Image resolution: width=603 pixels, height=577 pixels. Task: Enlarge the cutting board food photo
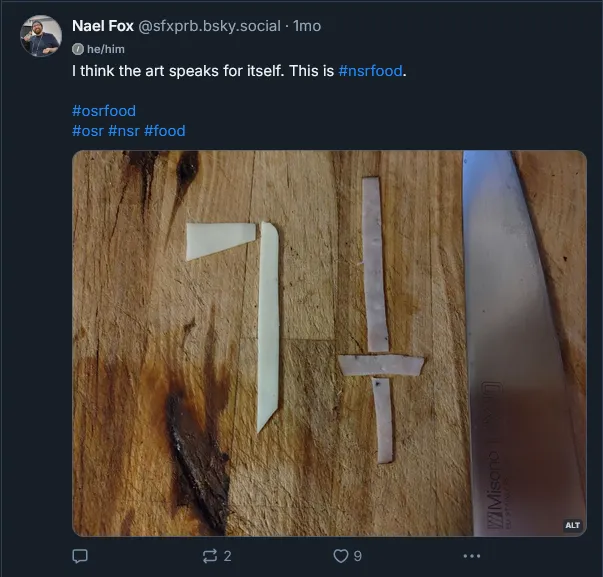pyautogui.click(x=329, y=343)
